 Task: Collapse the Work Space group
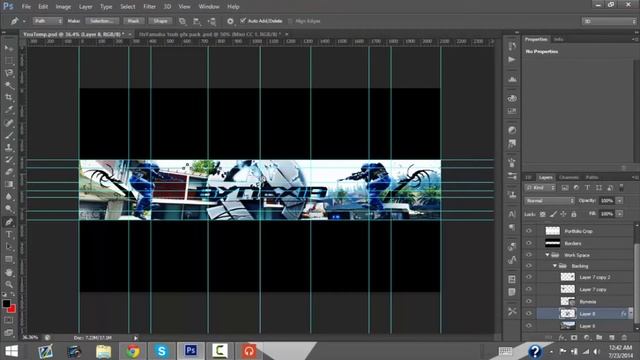547,255
